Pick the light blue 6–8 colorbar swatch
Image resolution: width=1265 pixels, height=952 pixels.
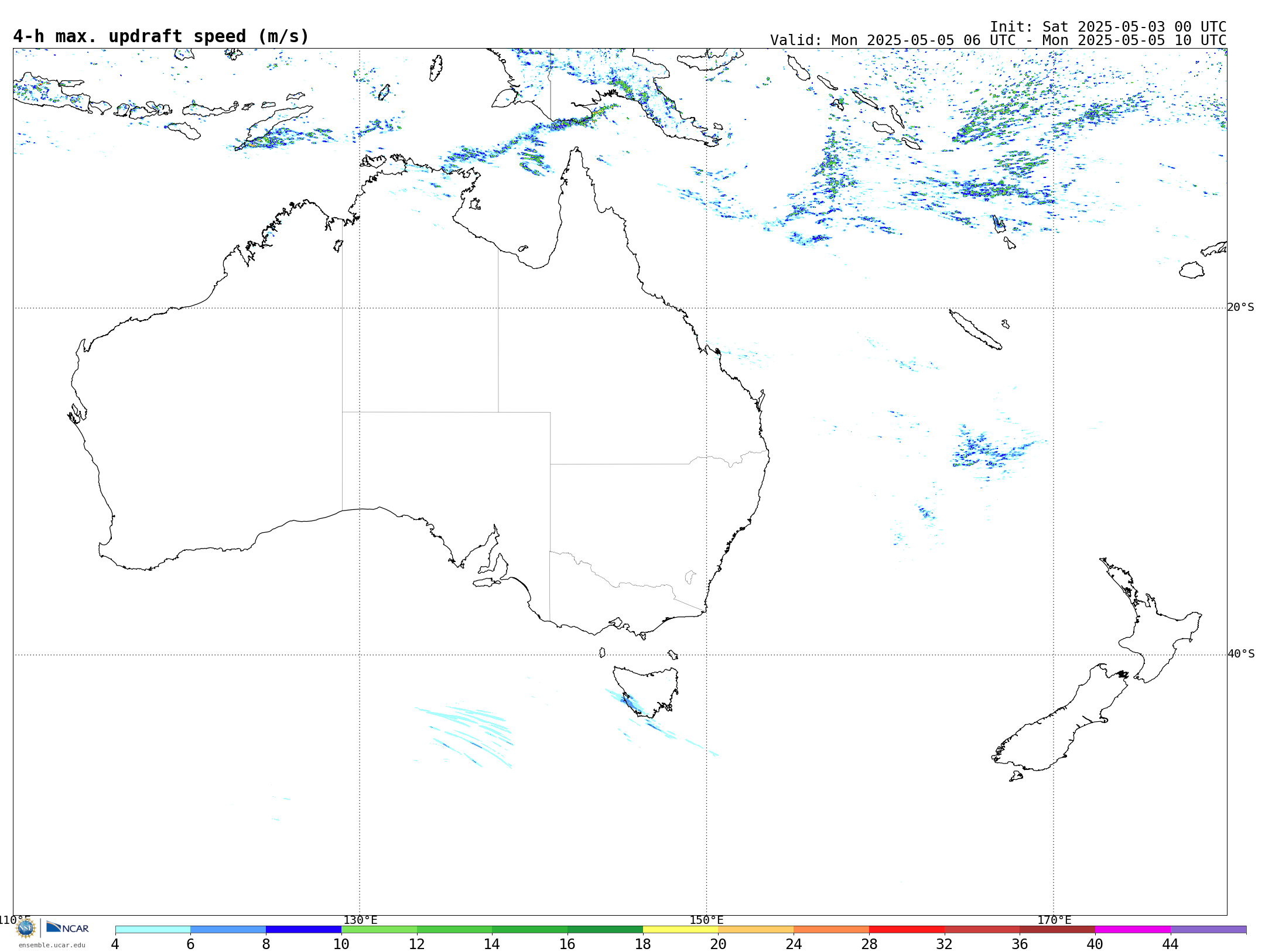(x=228, y=930)
